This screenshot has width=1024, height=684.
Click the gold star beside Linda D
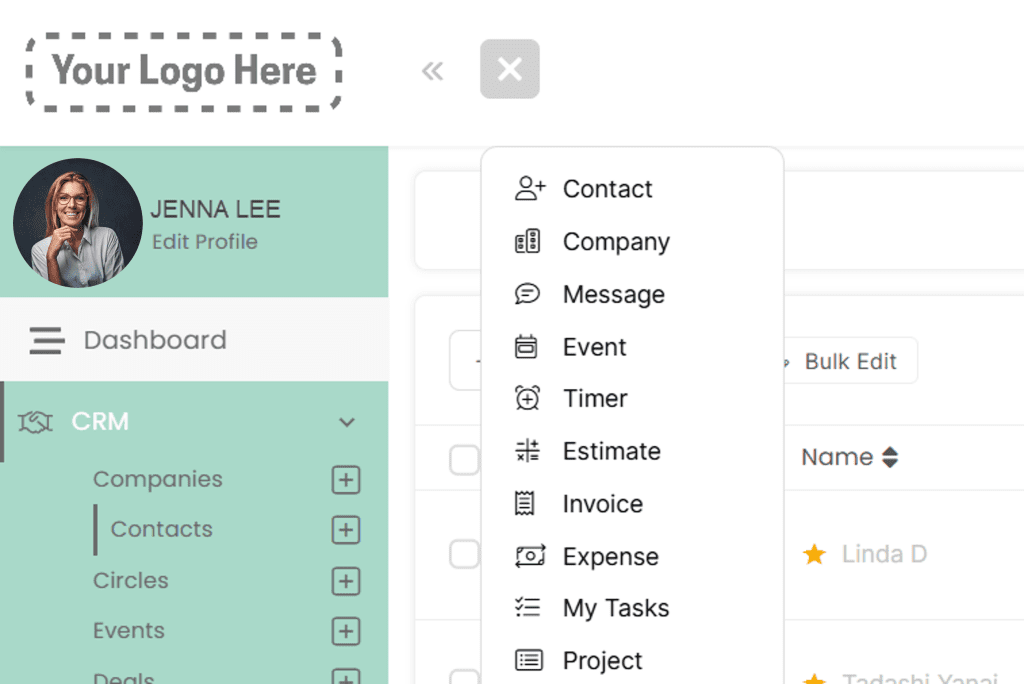point(814,554)
